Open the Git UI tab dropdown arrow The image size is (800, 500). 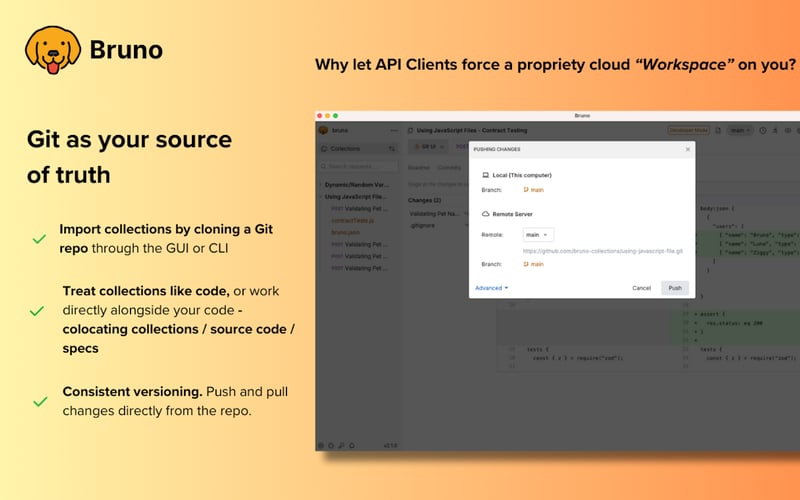point(442,147)
